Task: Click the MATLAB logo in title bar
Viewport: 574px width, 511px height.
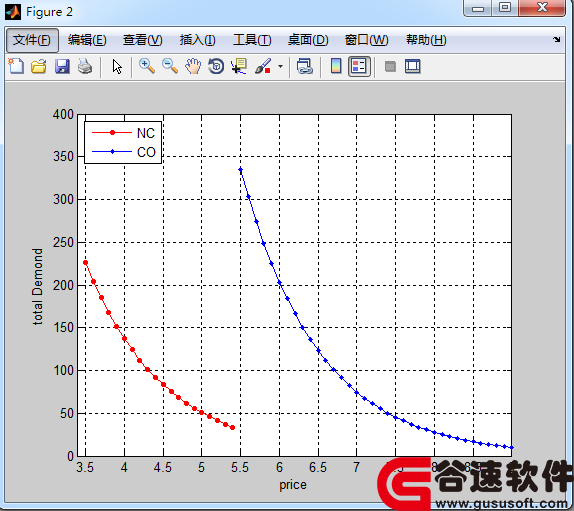Action: 13,12
